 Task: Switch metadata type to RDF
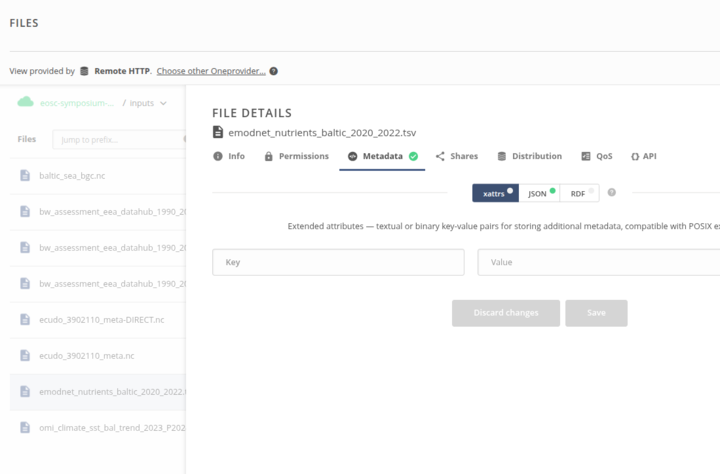[x=579, y=192]
